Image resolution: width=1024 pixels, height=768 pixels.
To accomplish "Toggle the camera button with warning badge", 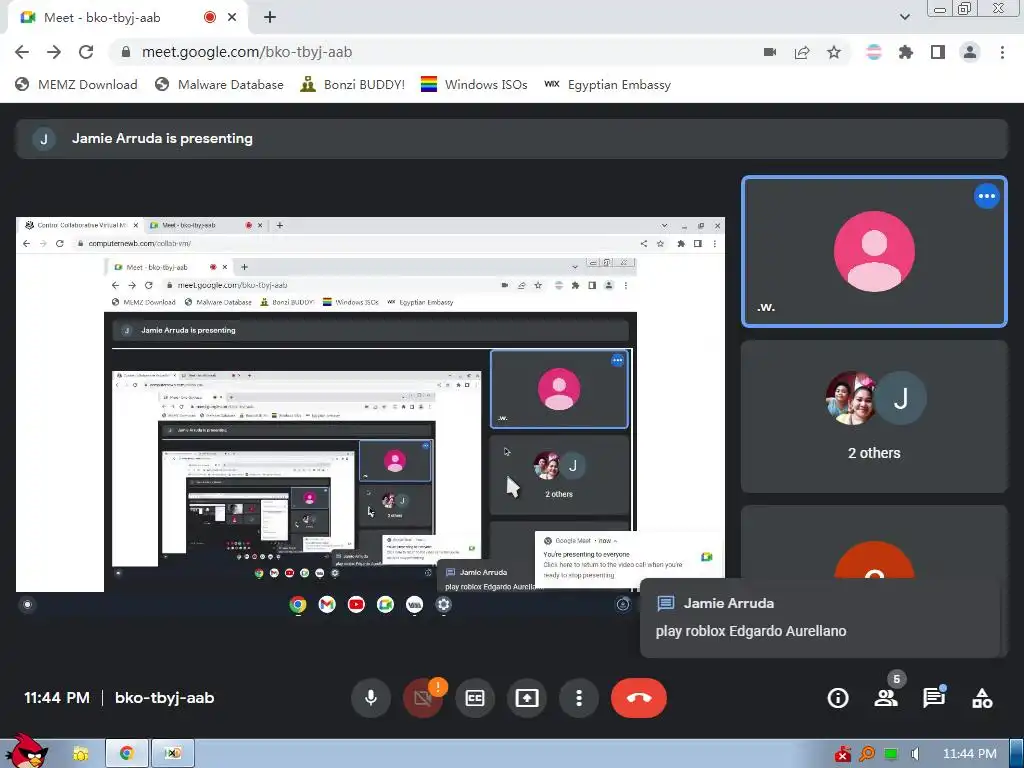I will [423, 698].
